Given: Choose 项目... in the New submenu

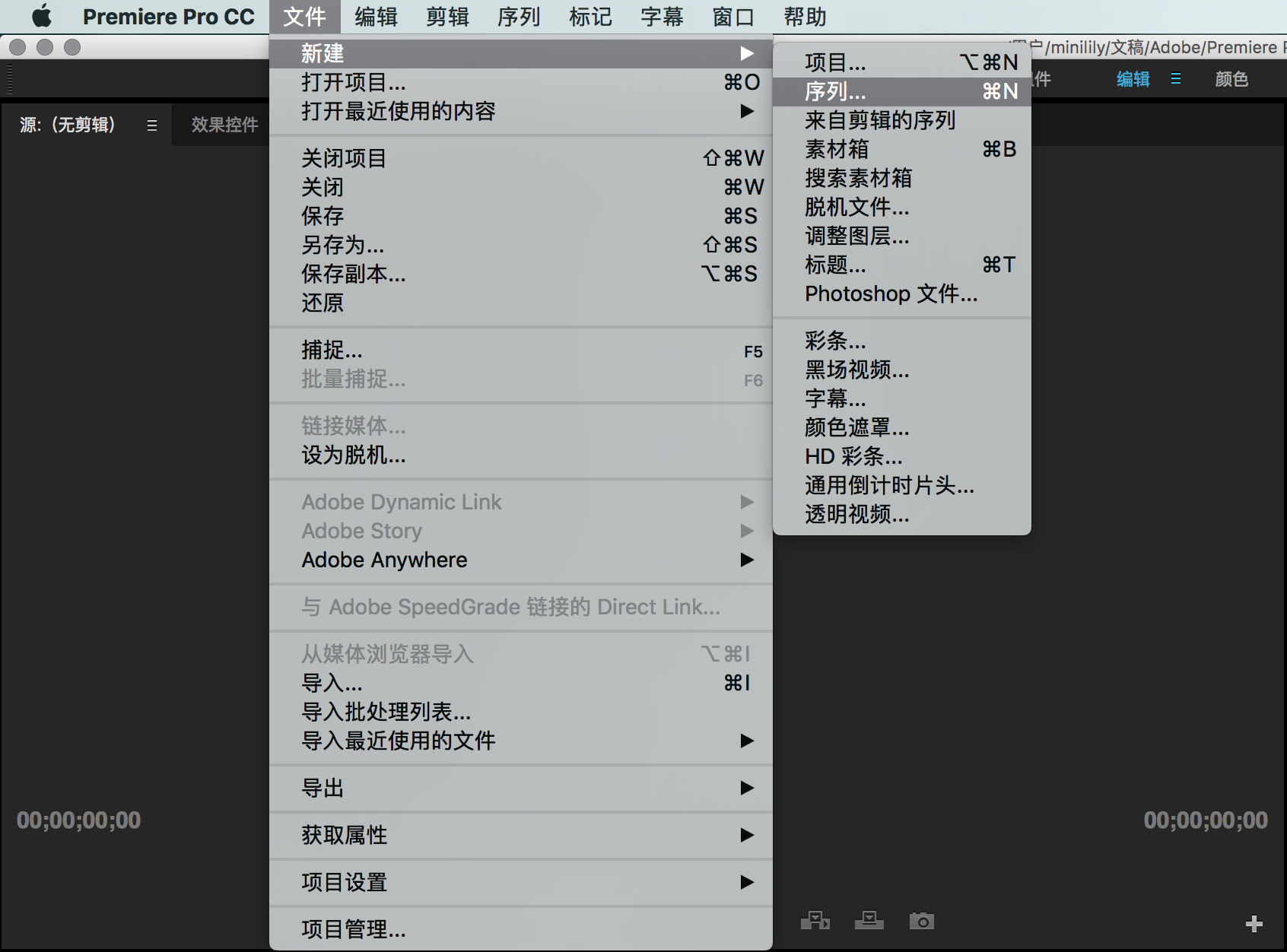Looking at the screenshot, I should [902, 62].
